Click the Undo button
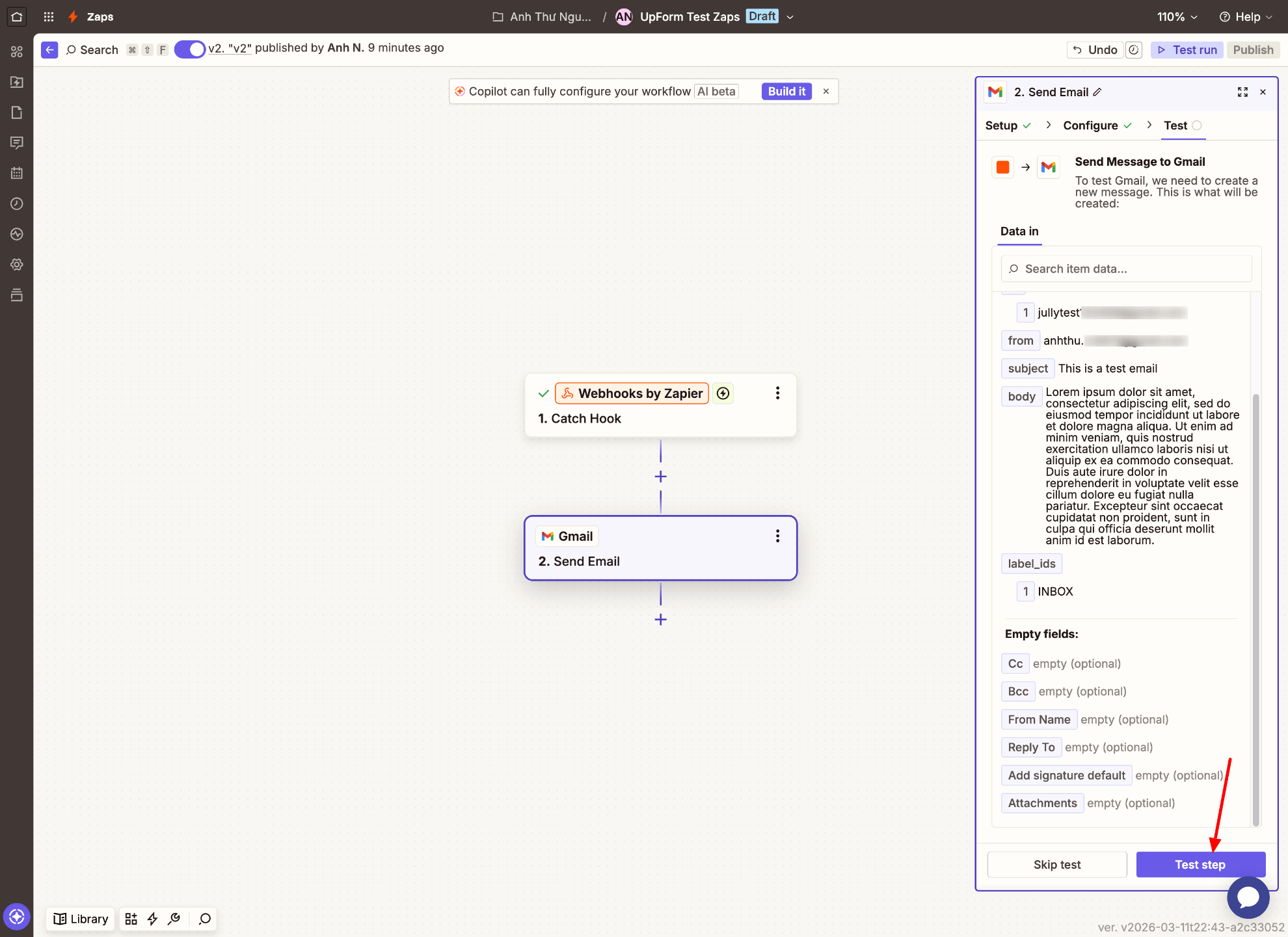 click(1095, 50)
